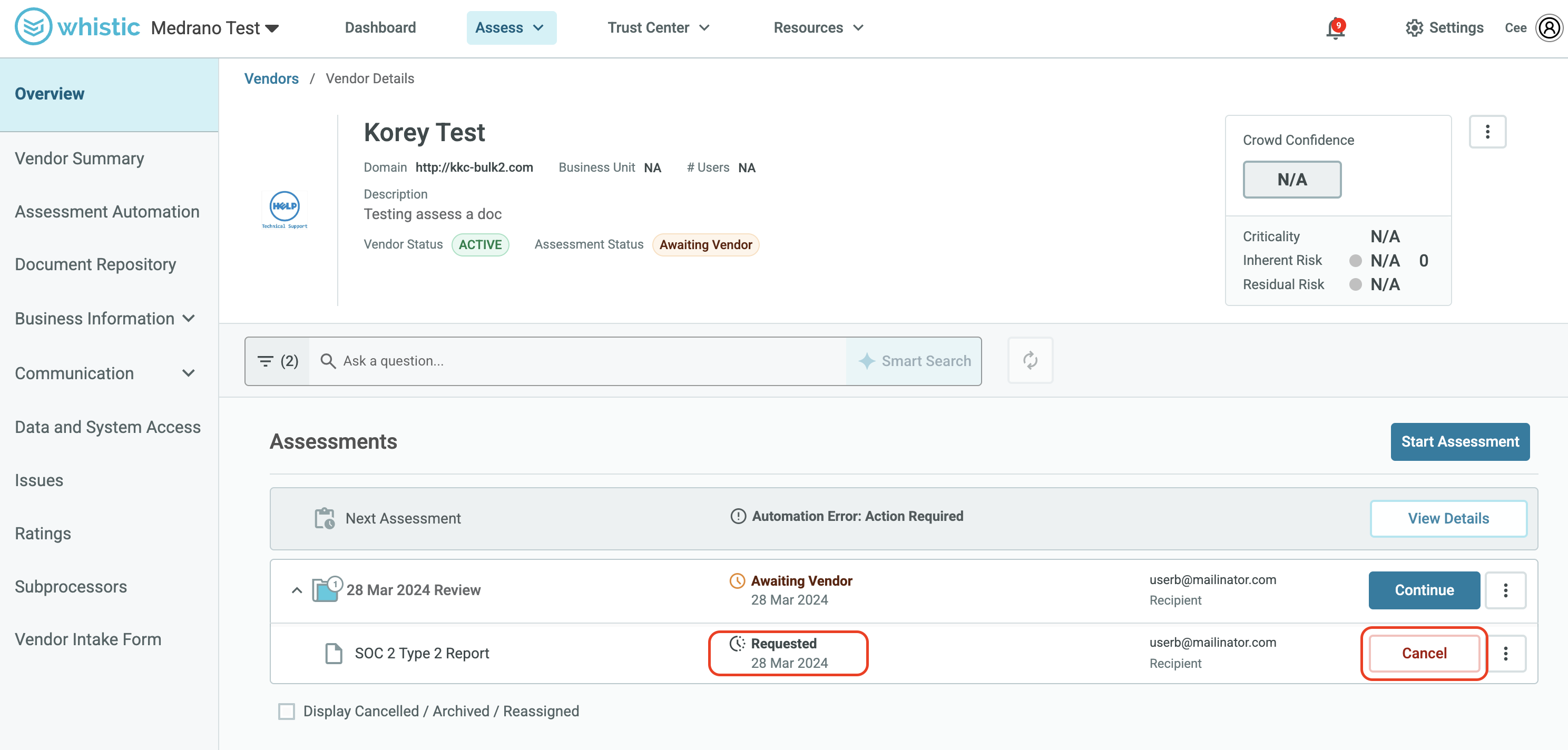The width and height of the screenshot is (1568, 750).
Task: Open the Resources dropdown
Action: 818,28
